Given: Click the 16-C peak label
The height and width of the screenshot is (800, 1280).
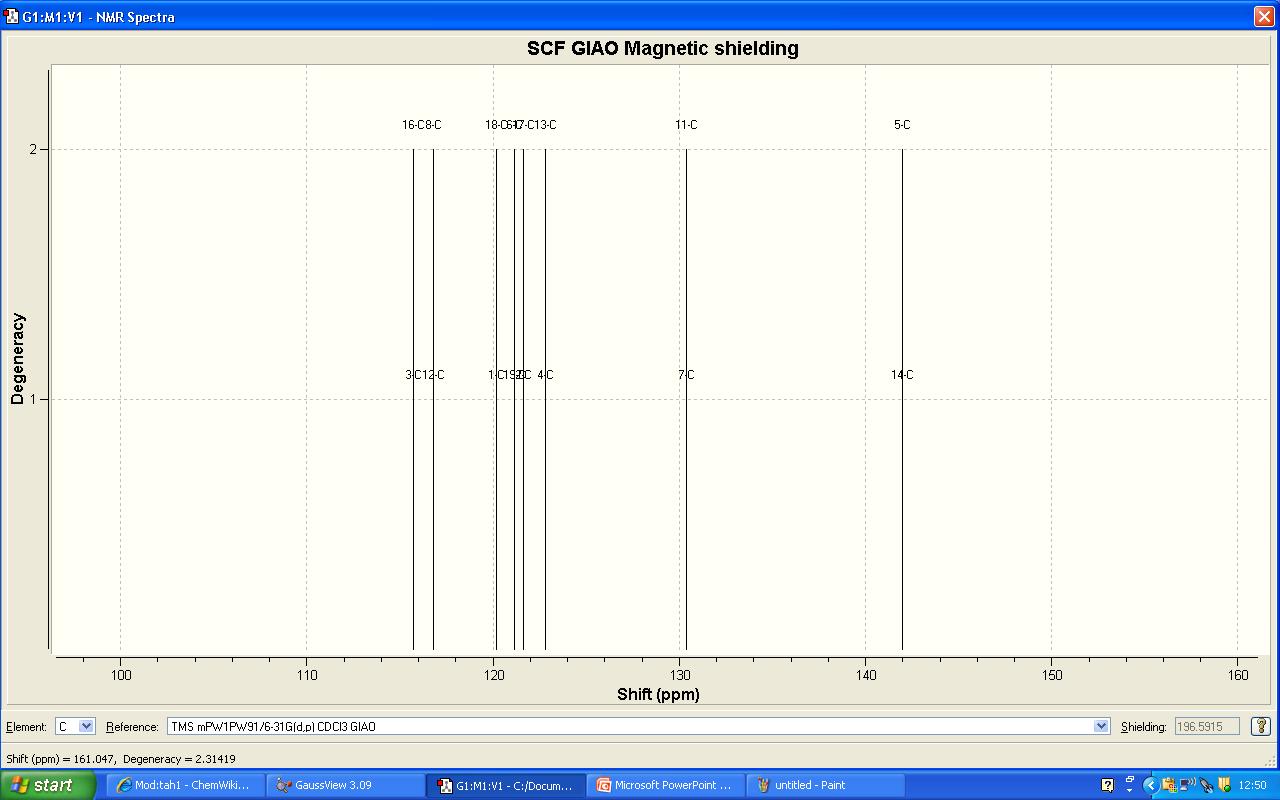Looking at the screenshot, I should (x=412, y=125).
